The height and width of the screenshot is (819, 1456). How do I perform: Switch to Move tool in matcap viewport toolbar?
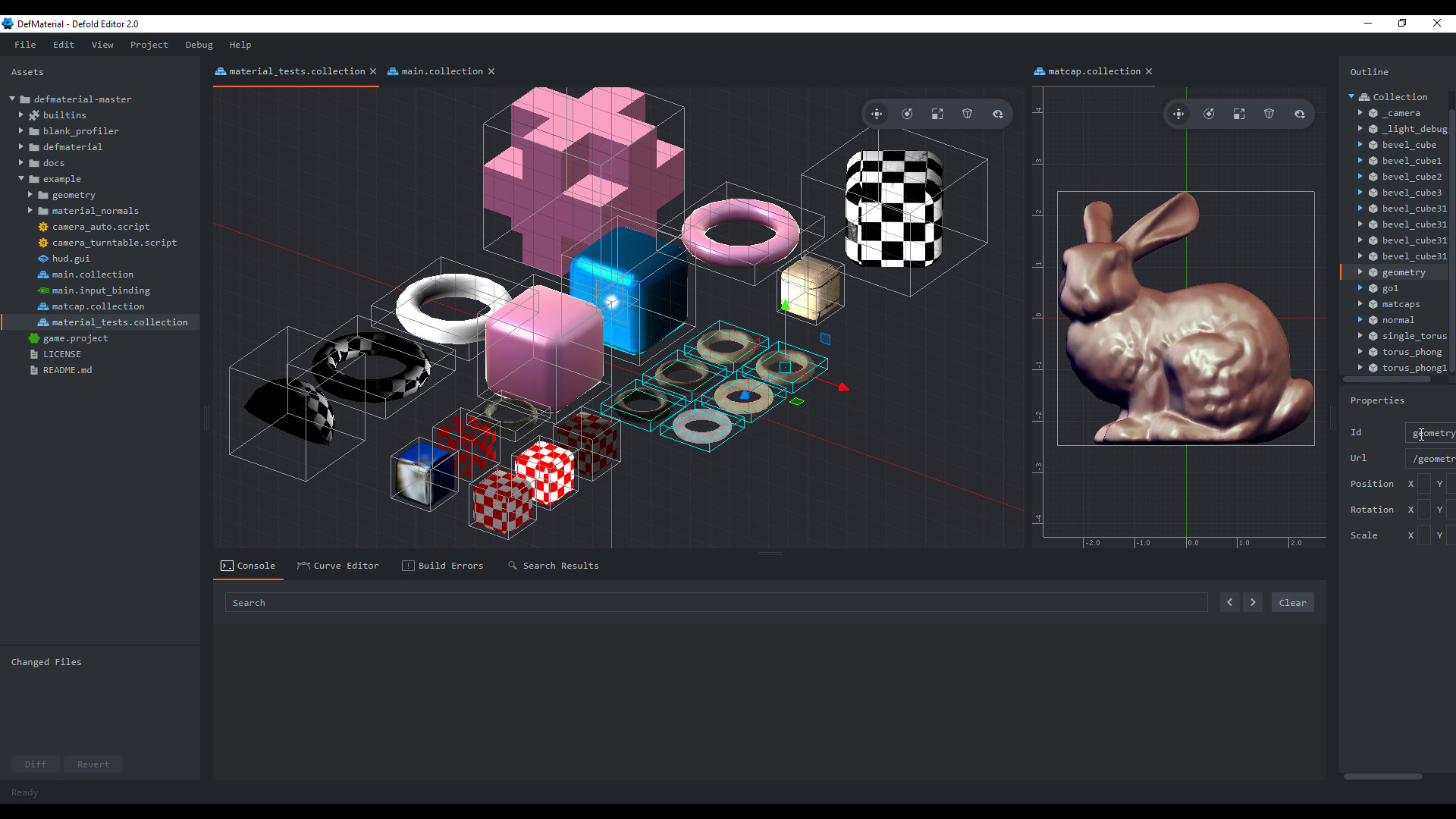tap(1178, 114)
